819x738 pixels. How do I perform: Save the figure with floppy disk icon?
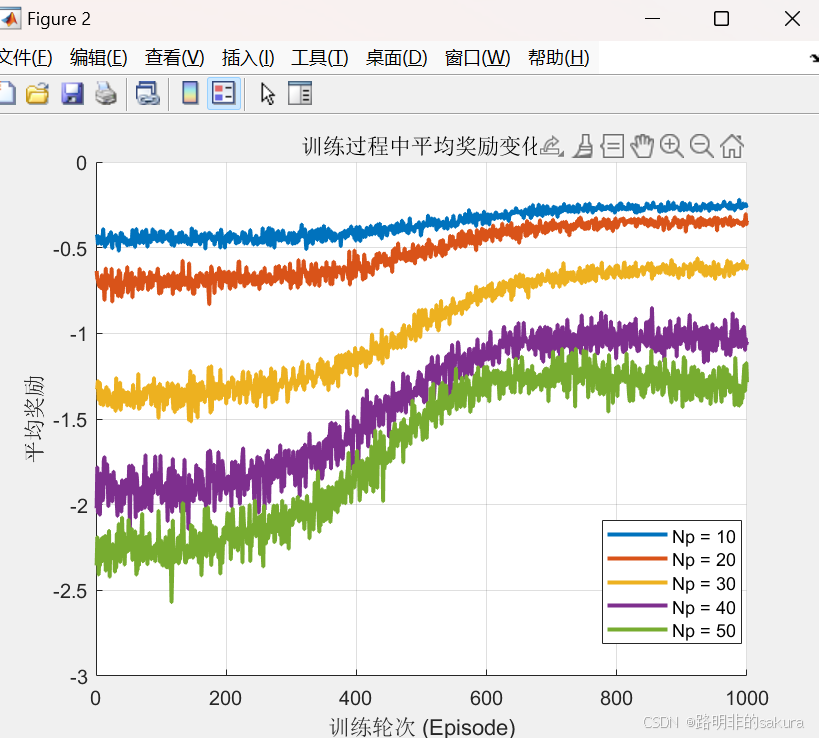click(x=72, y=94)
